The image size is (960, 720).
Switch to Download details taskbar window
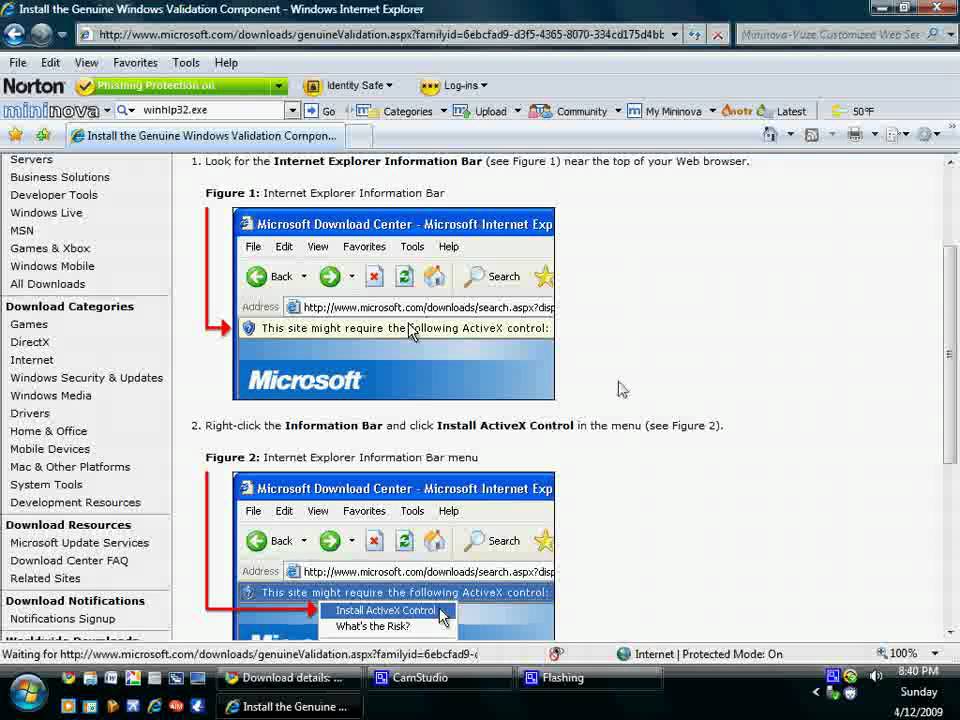288,678
